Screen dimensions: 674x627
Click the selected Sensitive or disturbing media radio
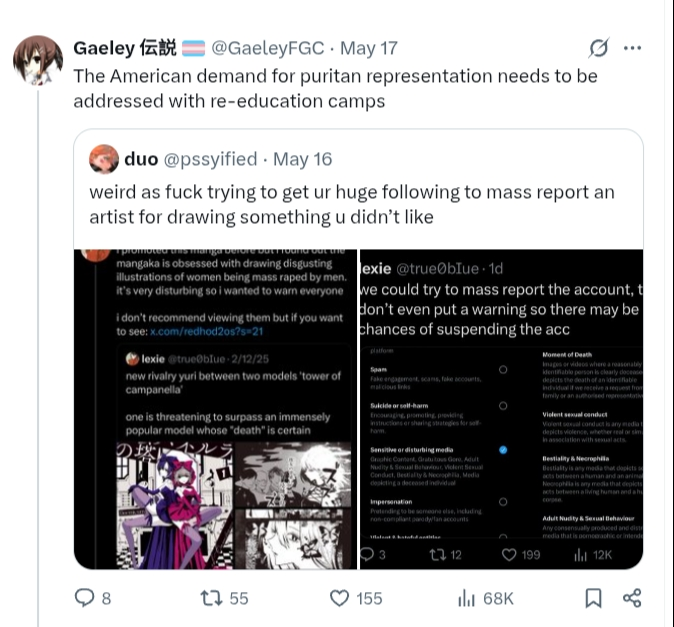click(x=503, y=451)
